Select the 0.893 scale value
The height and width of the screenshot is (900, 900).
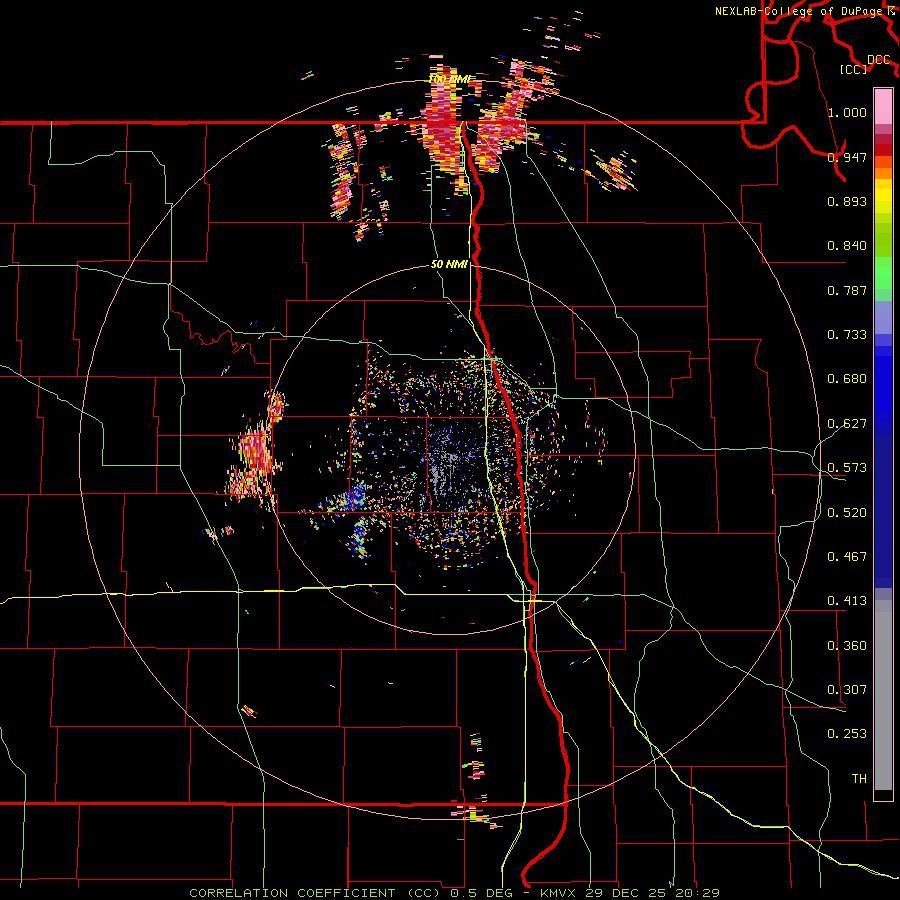(847, 201)
